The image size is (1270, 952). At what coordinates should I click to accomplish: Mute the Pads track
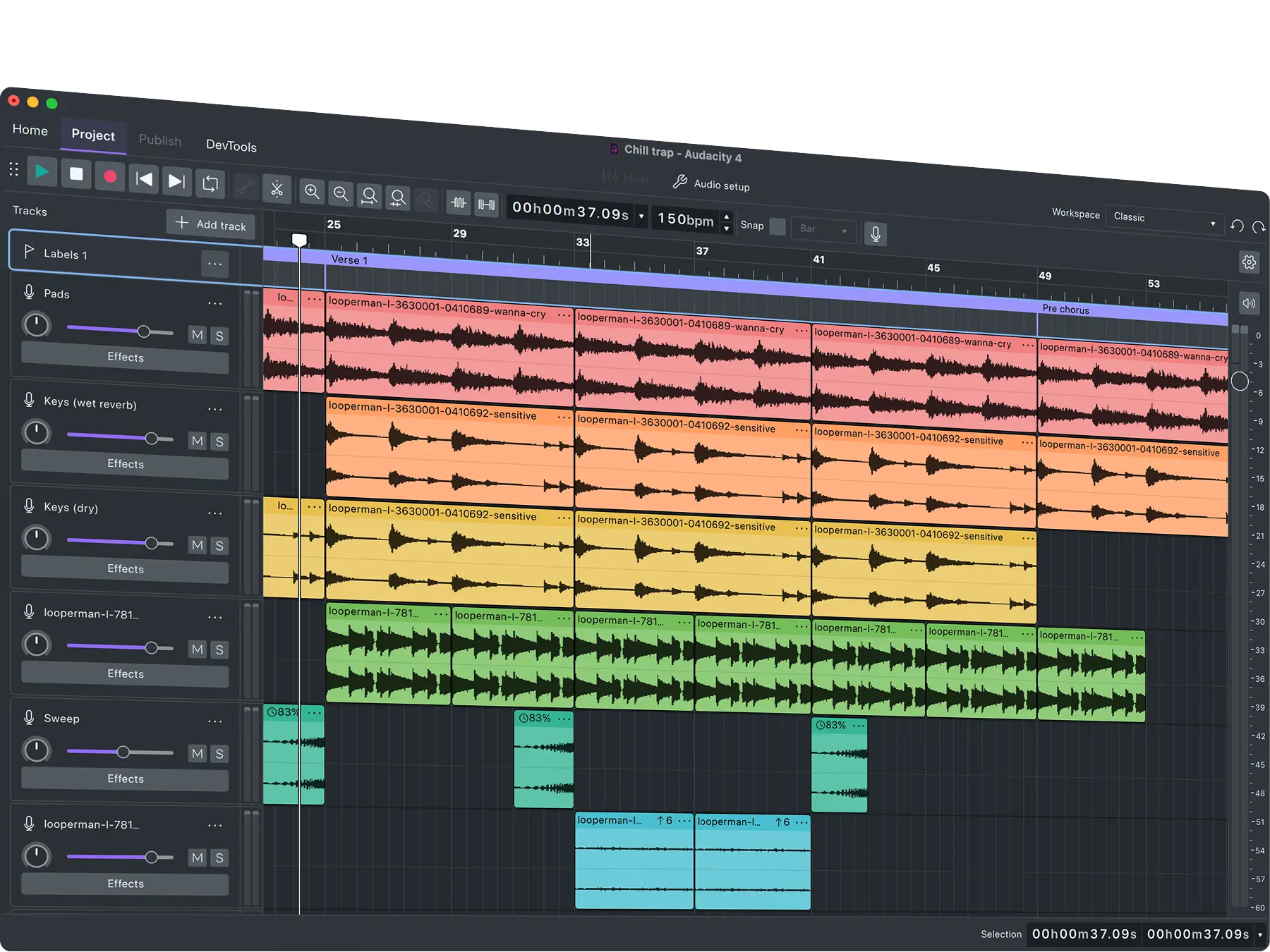(x=198, y=335)
